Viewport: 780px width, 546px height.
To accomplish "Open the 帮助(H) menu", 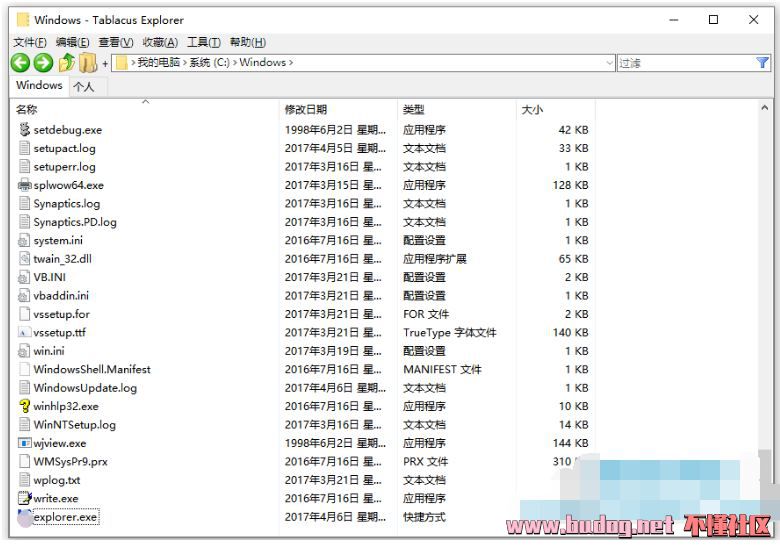I will tap(248, 42).
